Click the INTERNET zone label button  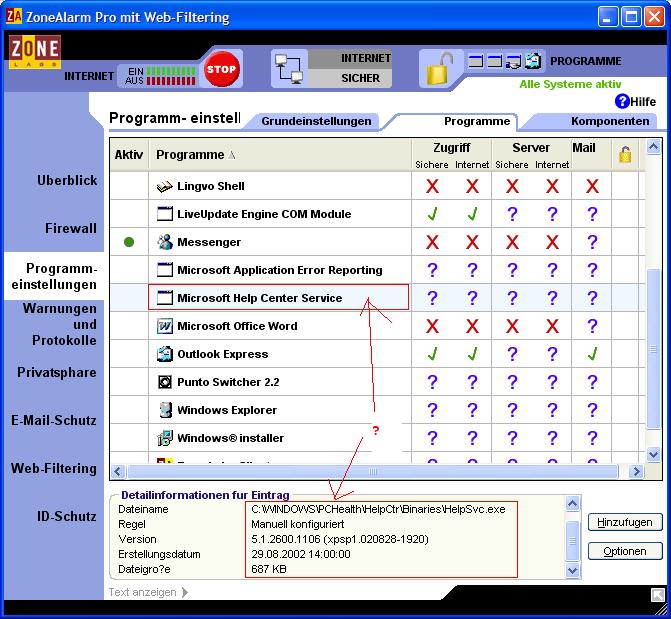coord(350,58)
